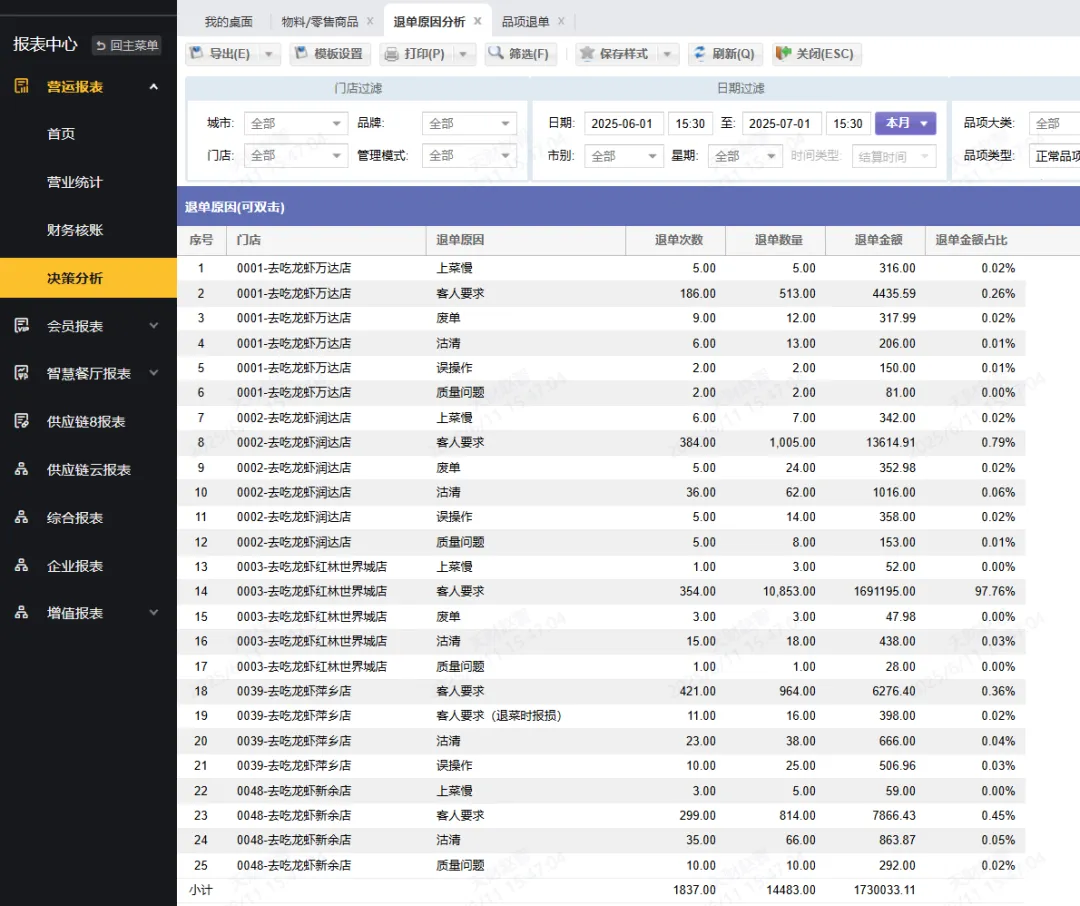This screenshot has height=906, width=1080.
Task: Click the Save Style (保存样式) star icon
Action: click(587, 54)
